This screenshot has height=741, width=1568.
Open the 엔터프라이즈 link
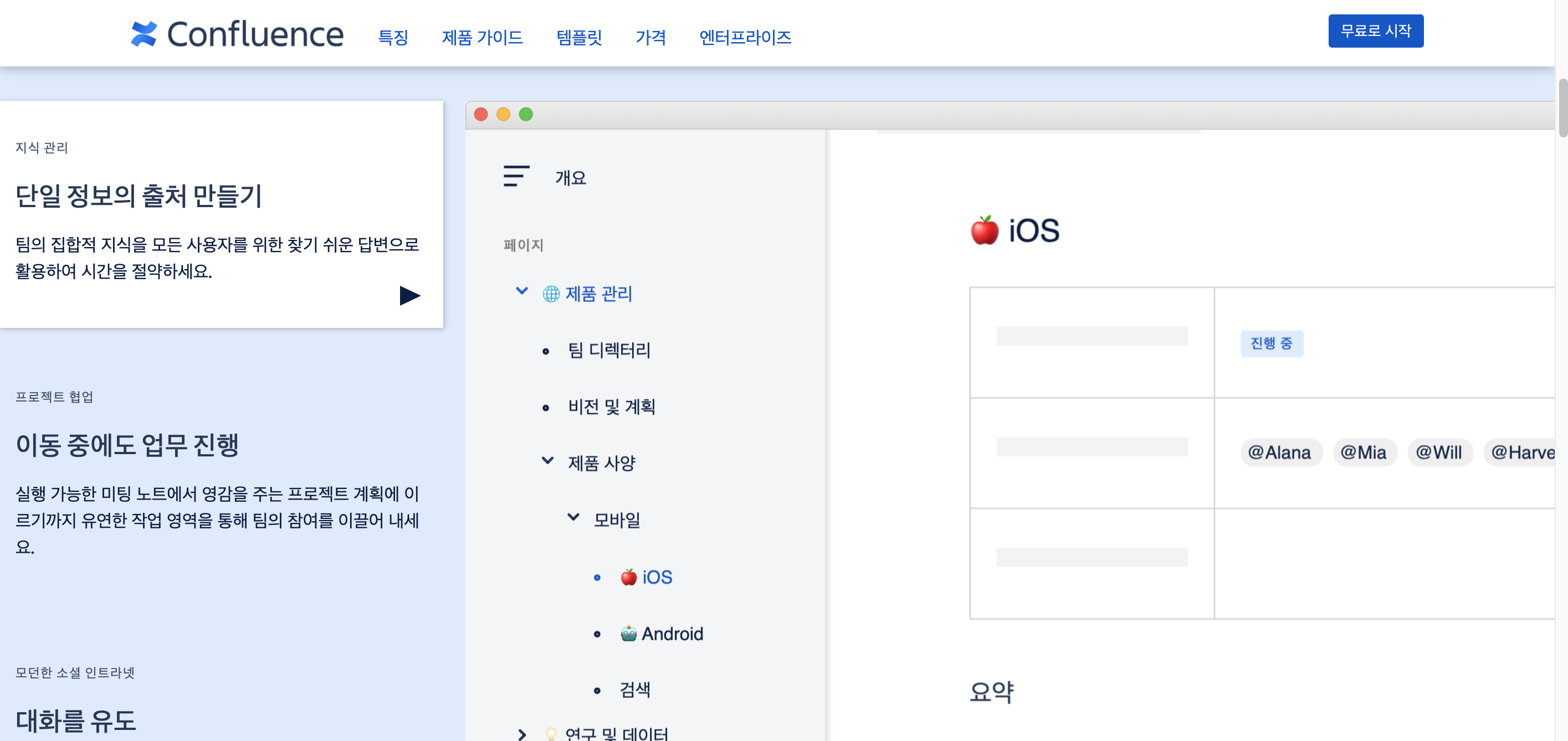(745, 38)
